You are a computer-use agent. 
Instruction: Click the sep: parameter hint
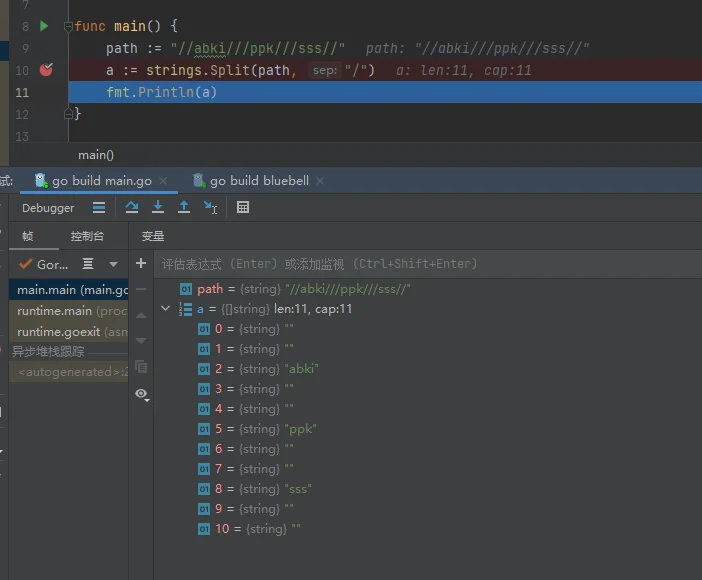pyautogui.click(x=325, y=70)
